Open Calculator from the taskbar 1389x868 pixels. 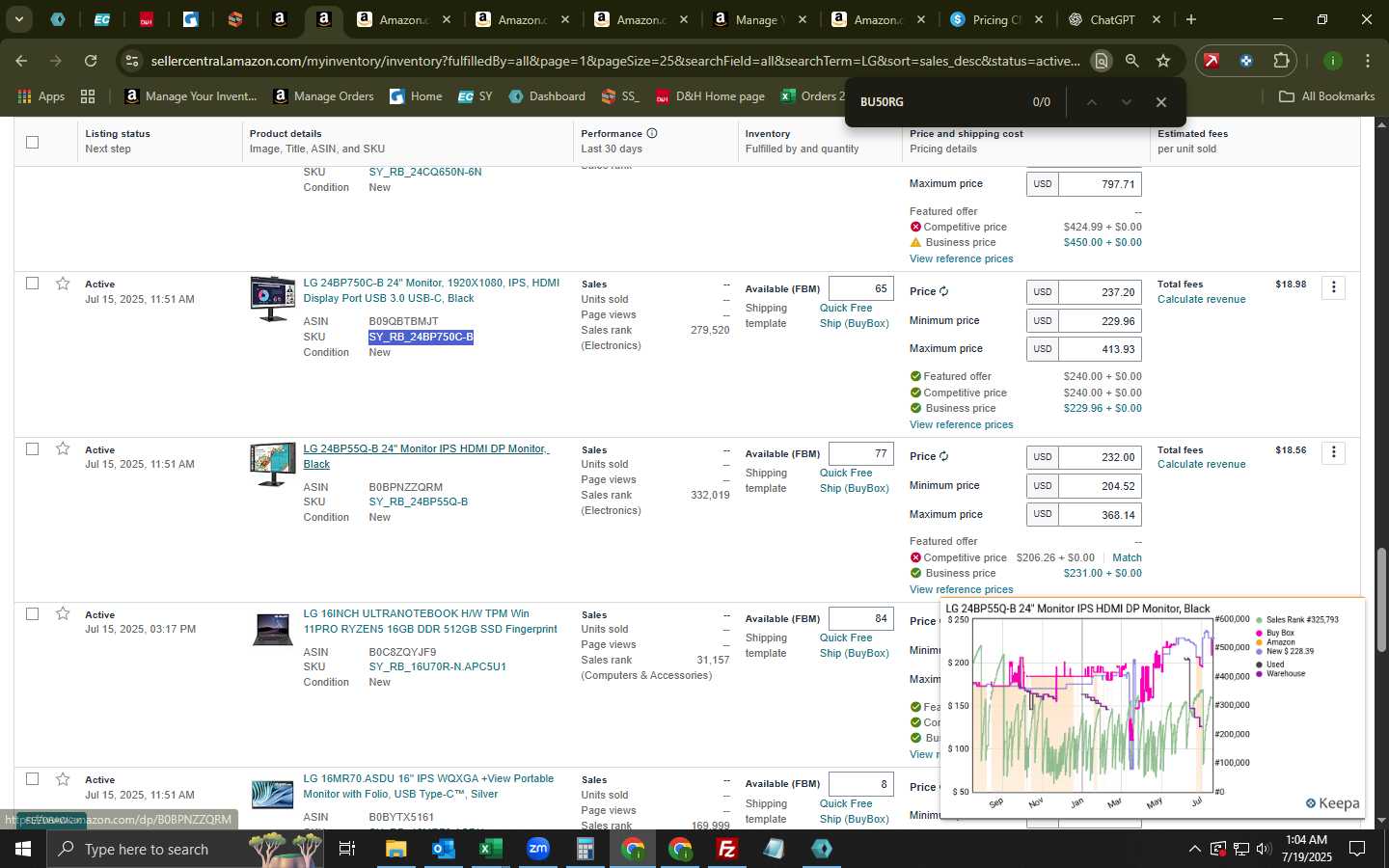pyautogui.click(x=585, y=849)
